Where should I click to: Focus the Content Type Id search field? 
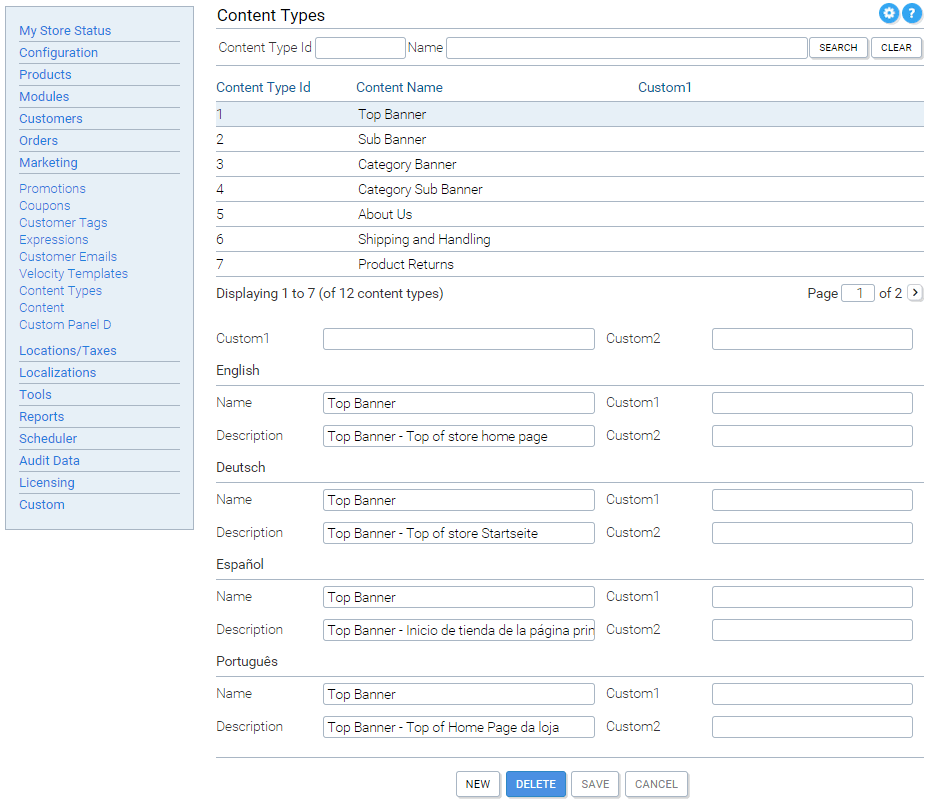click(x=360, y=48)
